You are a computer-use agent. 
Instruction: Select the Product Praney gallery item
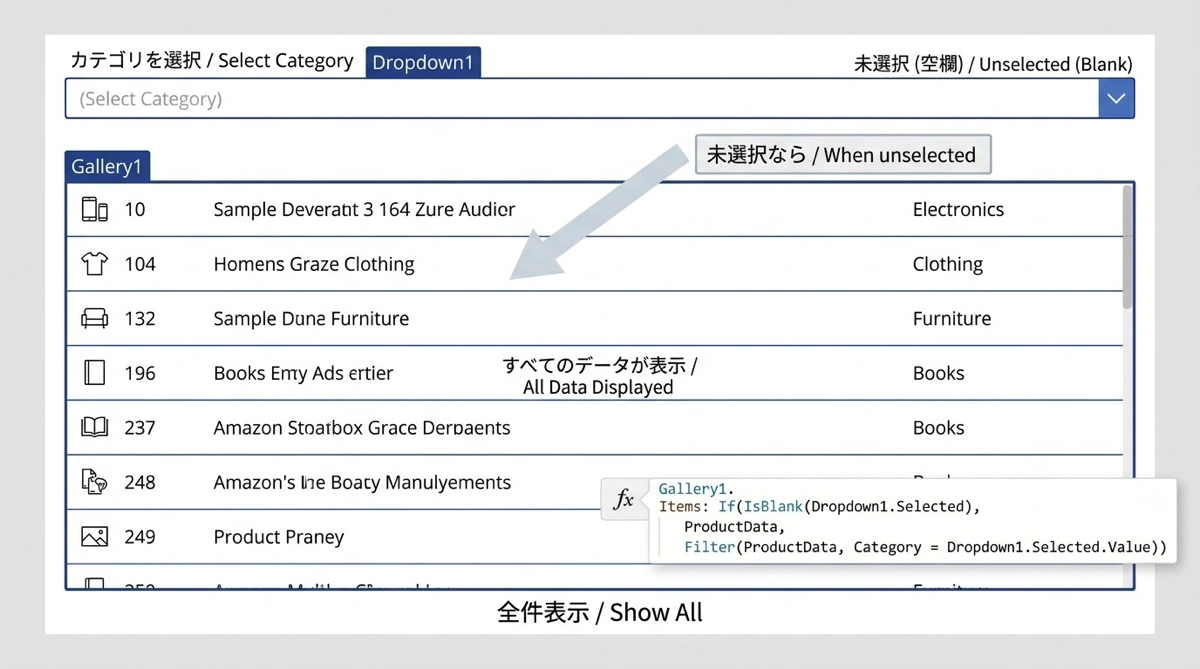(279, 537)
